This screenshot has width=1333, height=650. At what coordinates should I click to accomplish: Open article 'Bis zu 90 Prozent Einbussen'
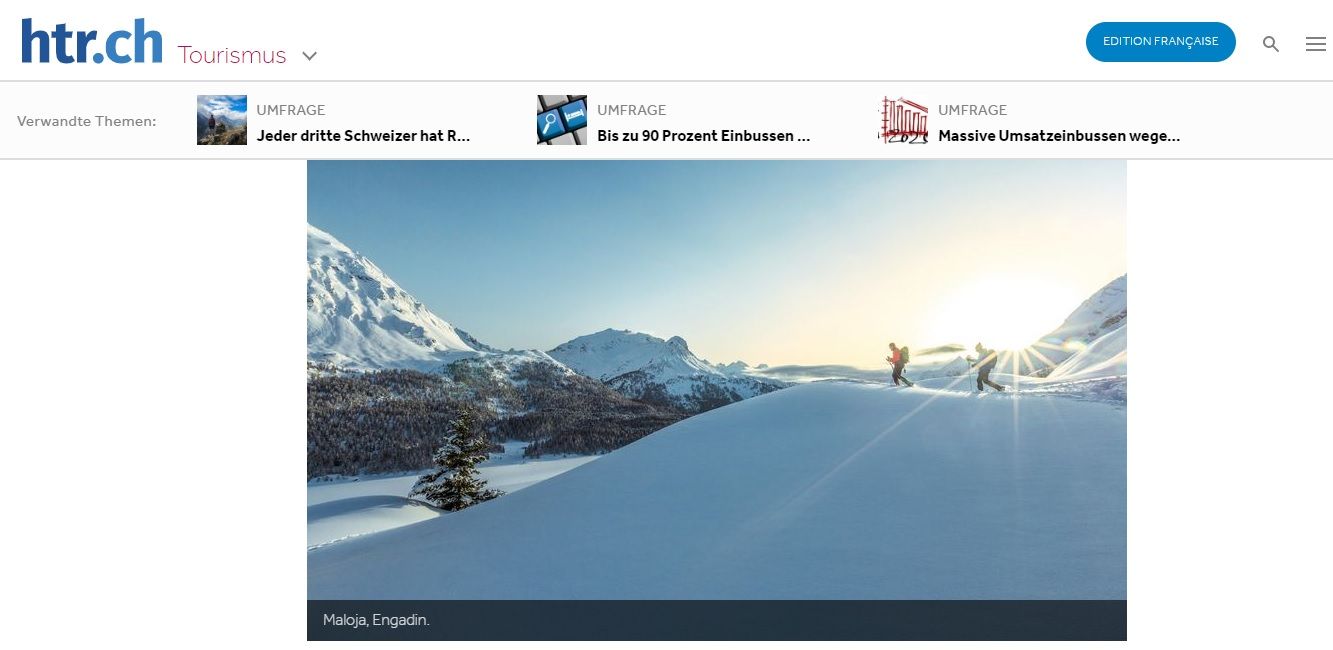703,136
